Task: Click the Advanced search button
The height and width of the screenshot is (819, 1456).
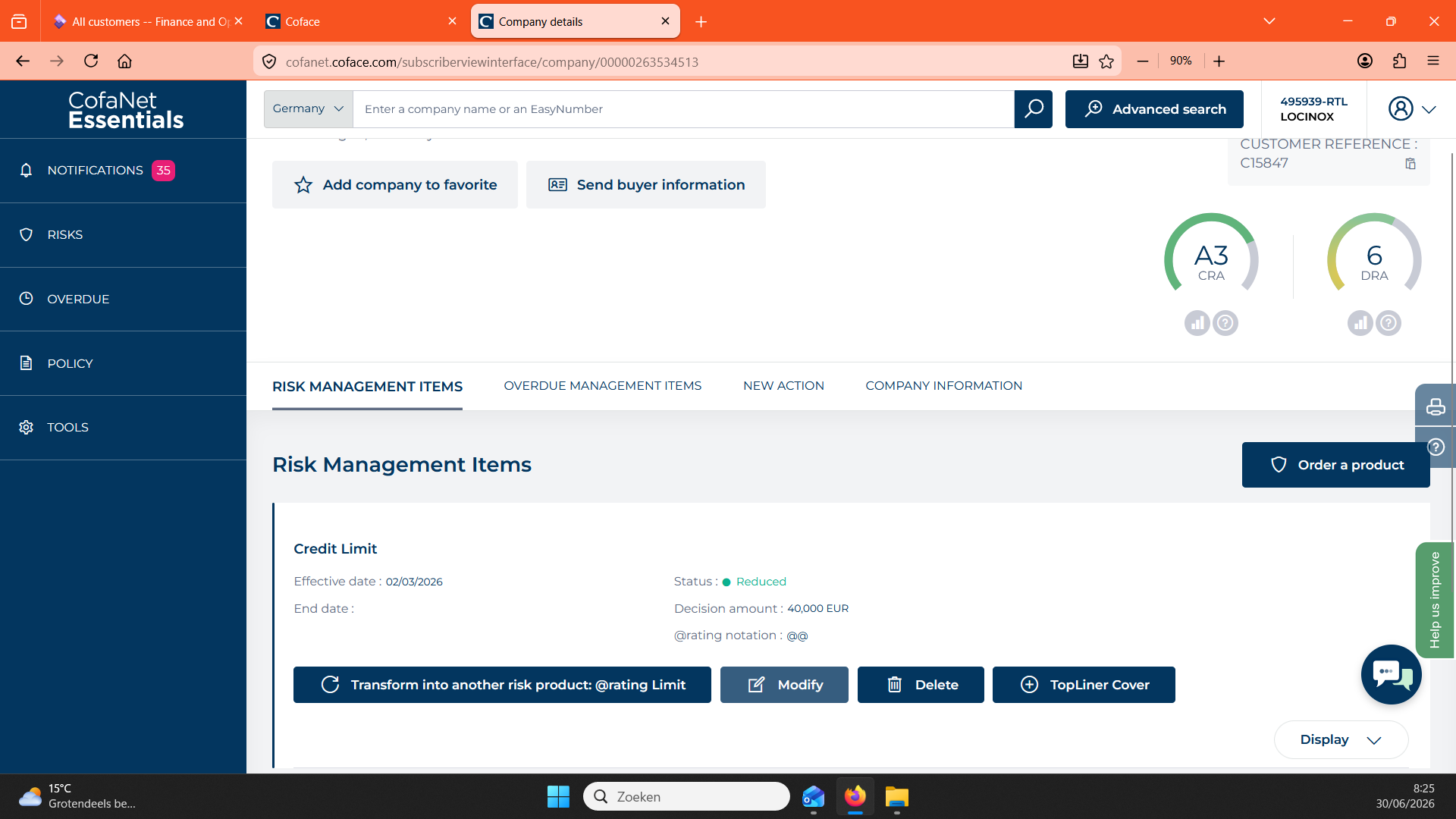Action: (1154, 109)
